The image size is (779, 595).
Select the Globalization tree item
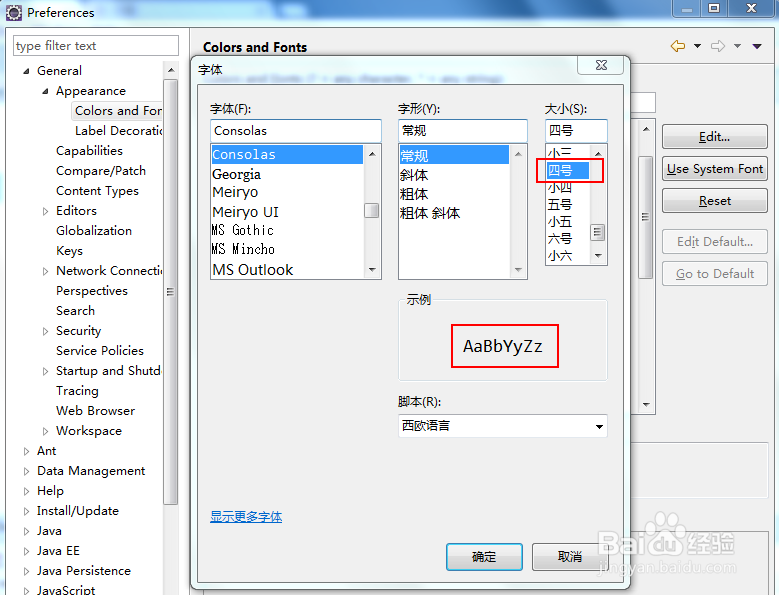(94, 231)
